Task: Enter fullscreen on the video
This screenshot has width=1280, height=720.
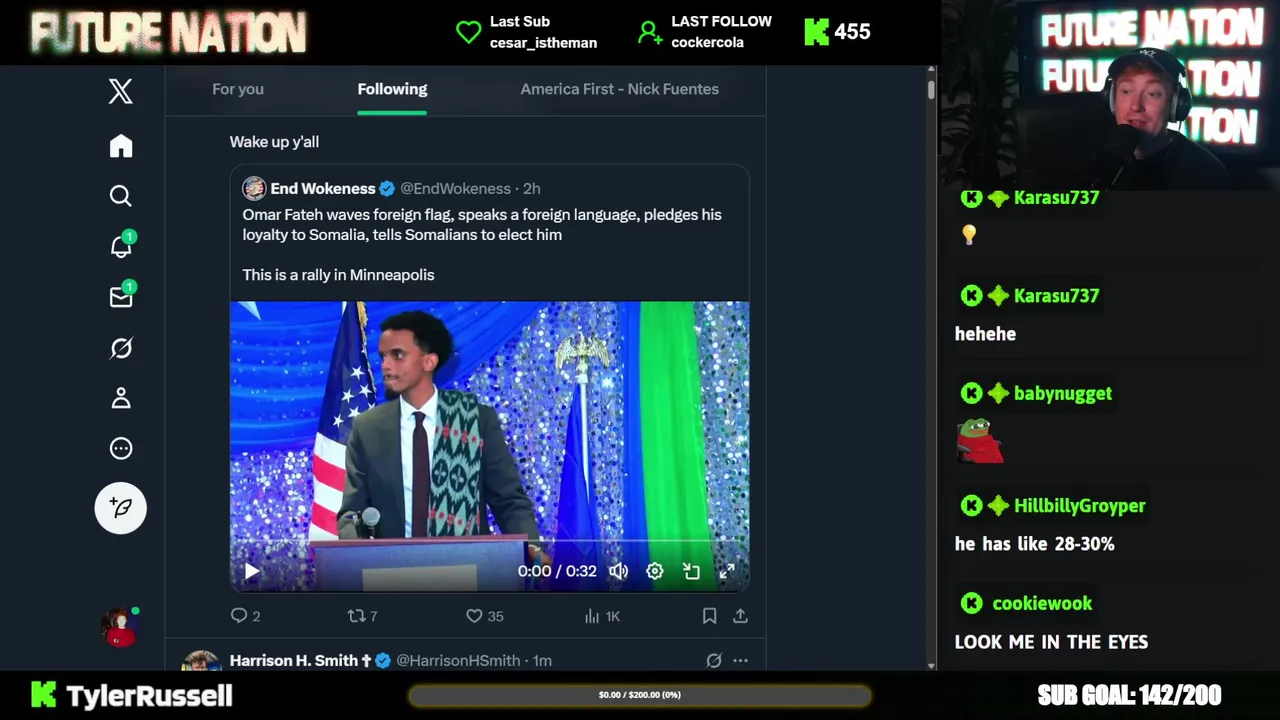Action: [x=727, y=571]
